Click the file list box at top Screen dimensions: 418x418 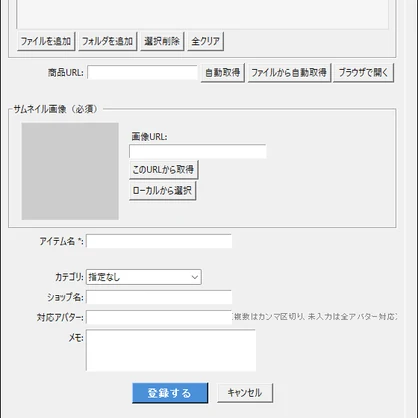point(202,14)
